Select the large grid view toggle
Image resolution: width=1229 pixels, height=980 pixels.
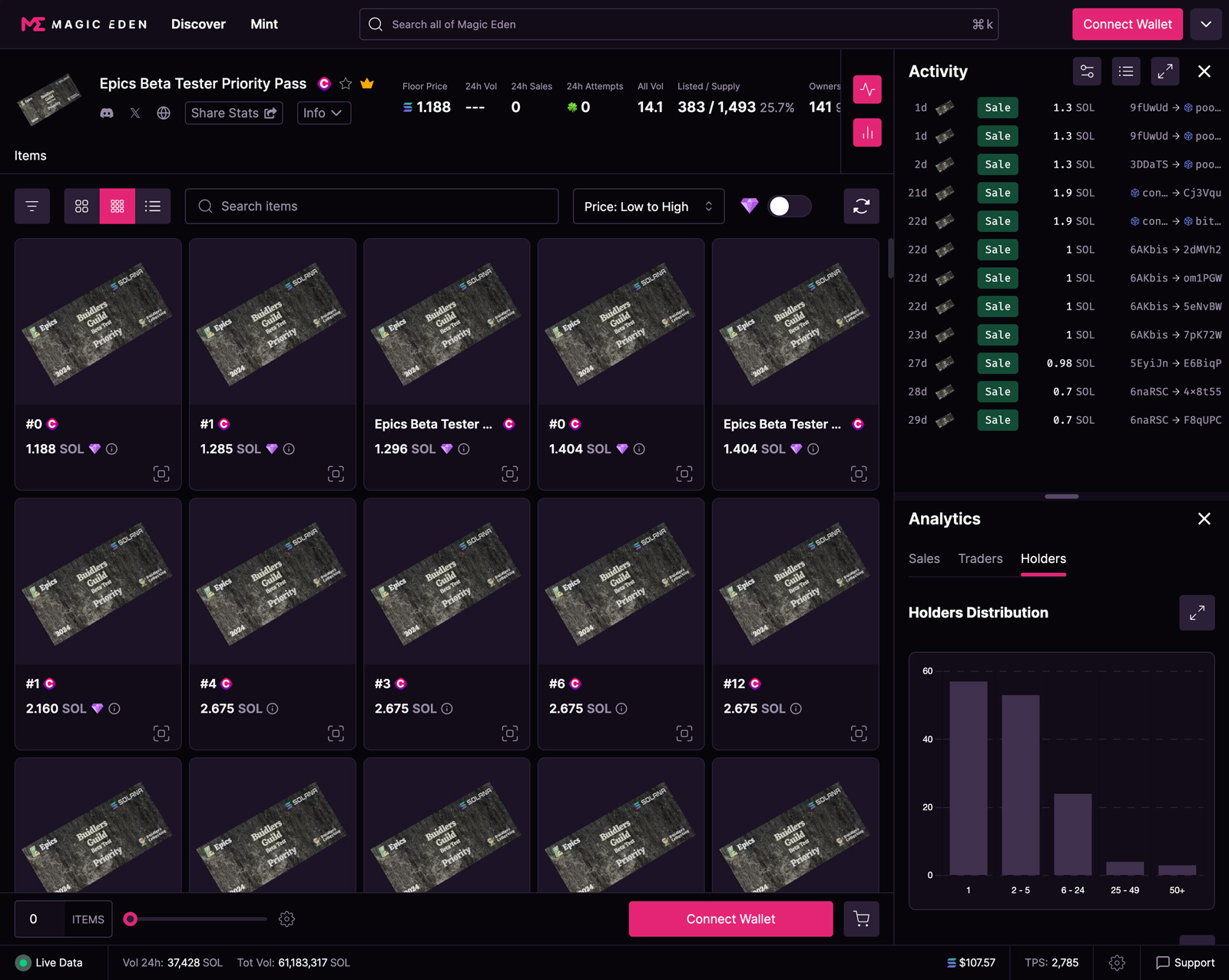[x=81, y=207]
